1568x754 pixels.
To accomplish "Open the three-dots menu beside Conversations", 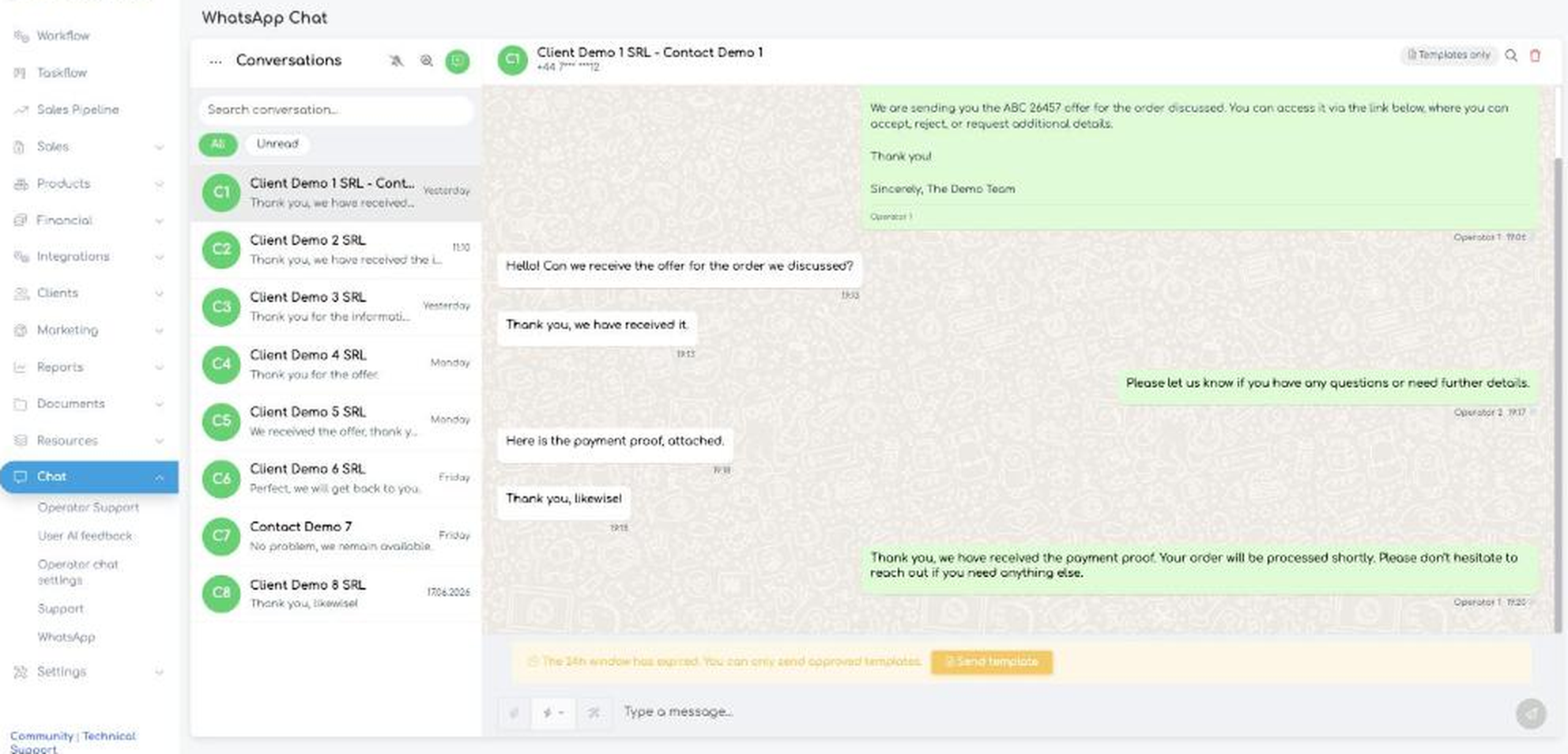I will coord(215,61).
